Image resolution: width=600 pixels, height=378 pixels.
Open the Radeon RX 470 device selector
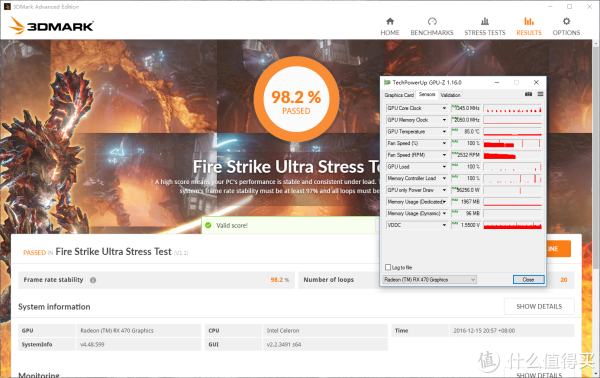(429, 280)
